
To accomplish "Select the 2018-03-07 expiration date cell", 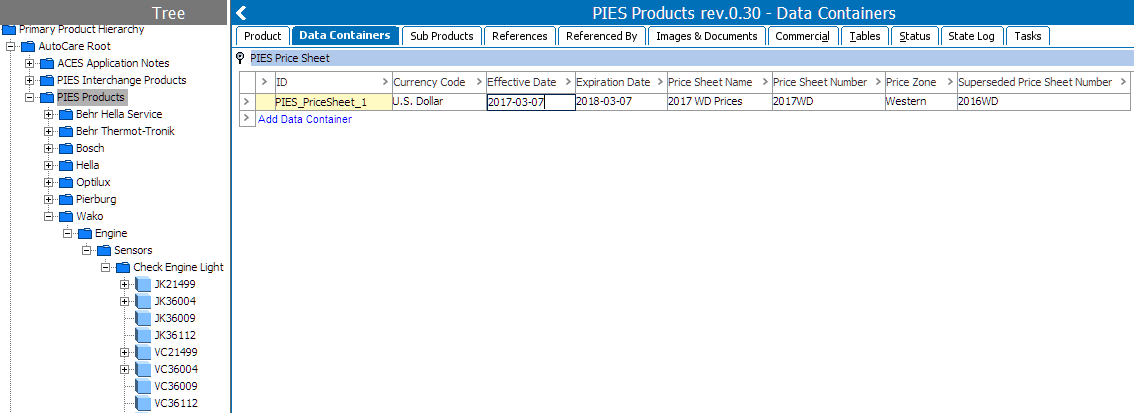I will point(621,102).
